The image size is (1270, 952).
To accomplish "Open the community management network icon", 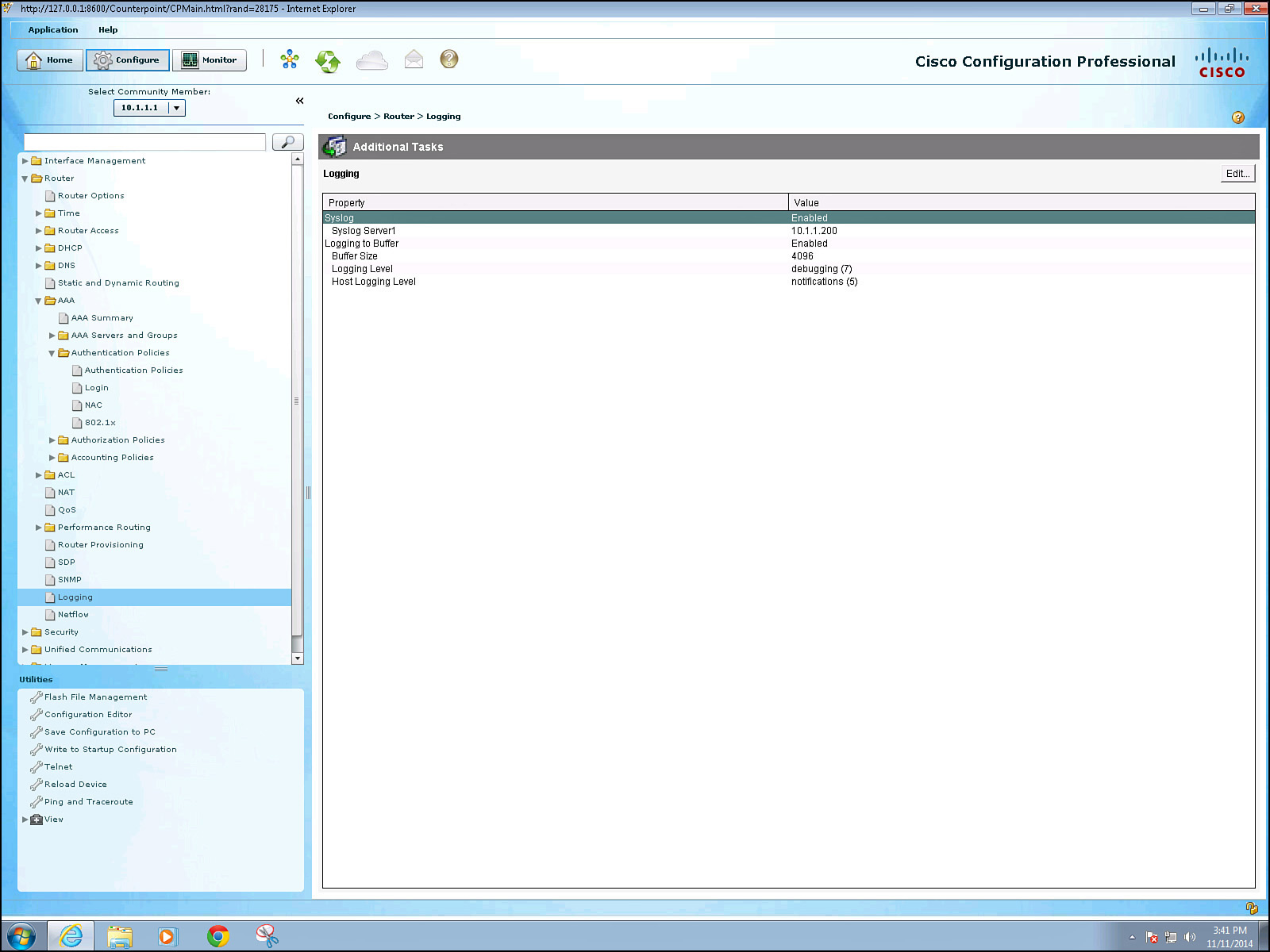I will pyautogui.click(x=290, y=59).
